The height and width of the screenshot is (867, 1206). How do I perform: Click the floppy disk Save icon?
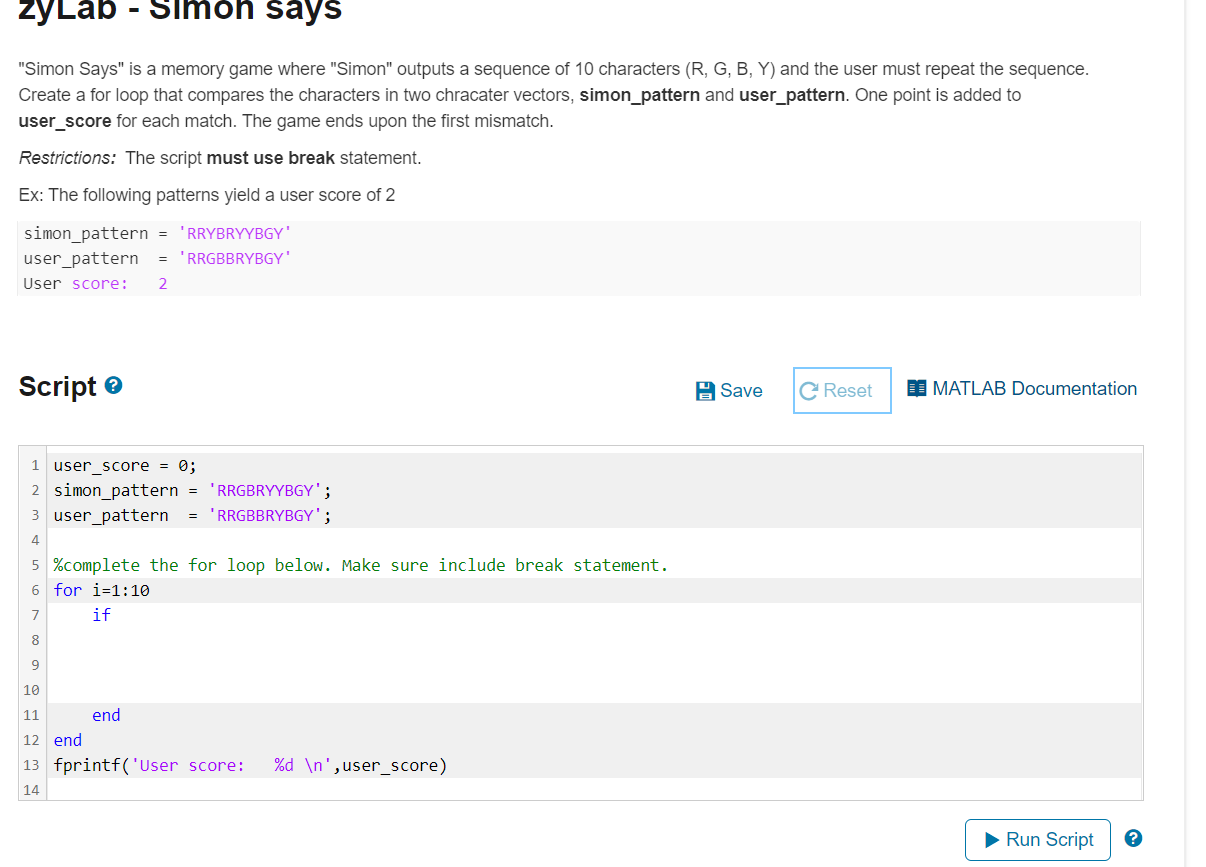pos(705,391)
